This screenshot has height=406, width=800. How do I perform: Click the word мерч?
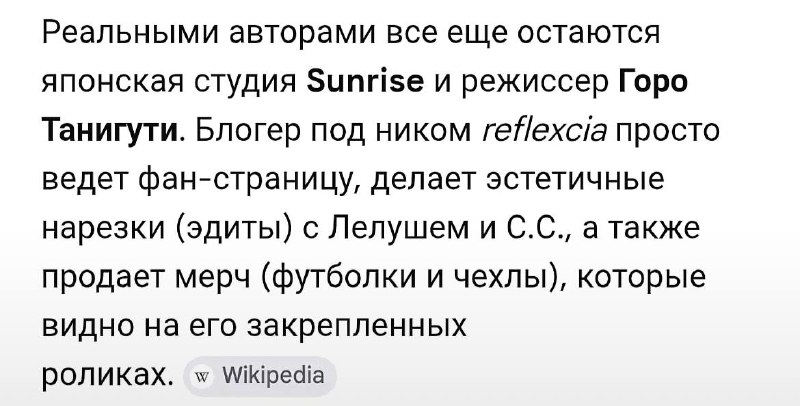tap(213, 278)
